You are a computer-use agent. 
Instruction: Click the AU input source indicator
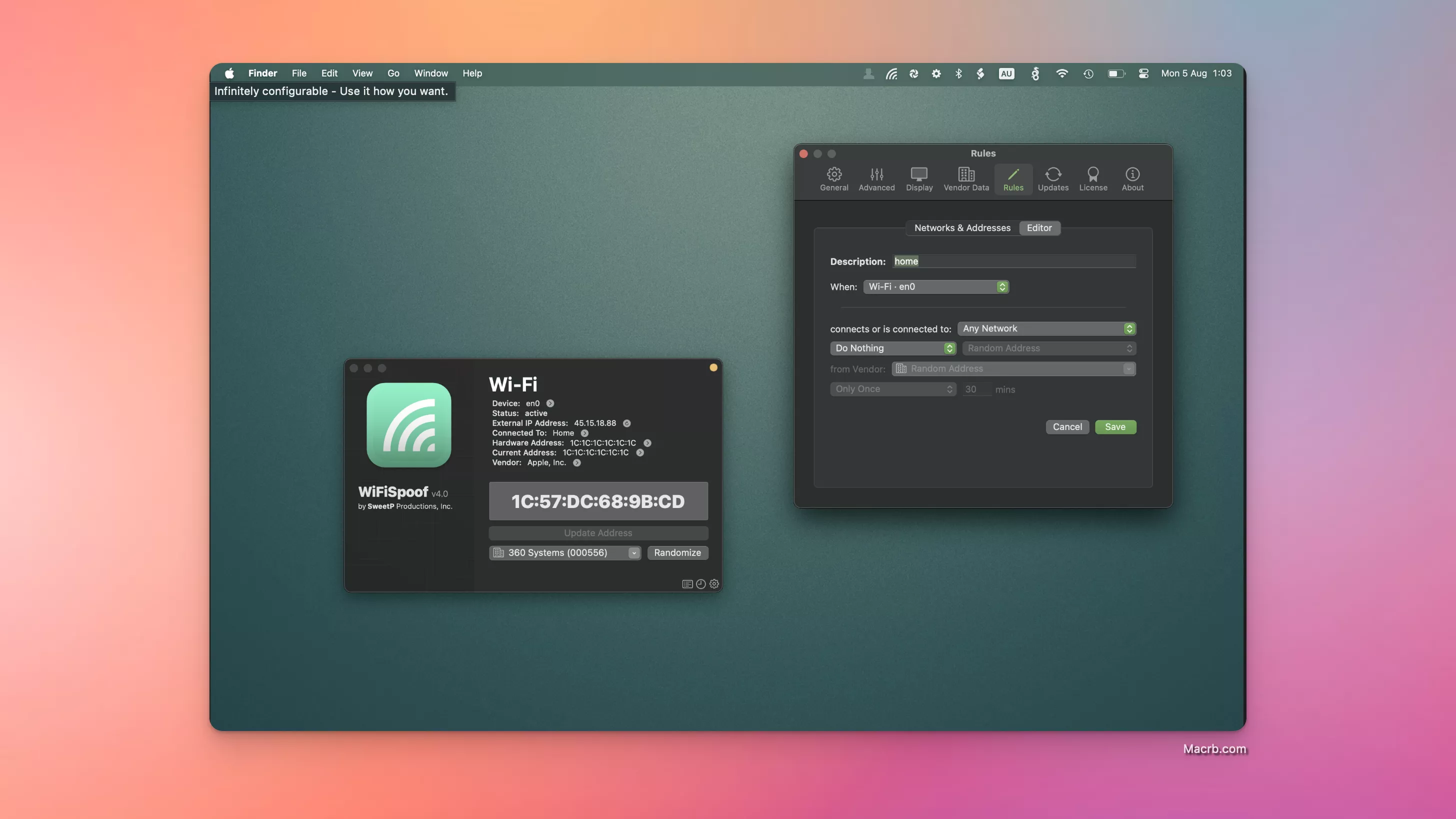point(1006,73)
